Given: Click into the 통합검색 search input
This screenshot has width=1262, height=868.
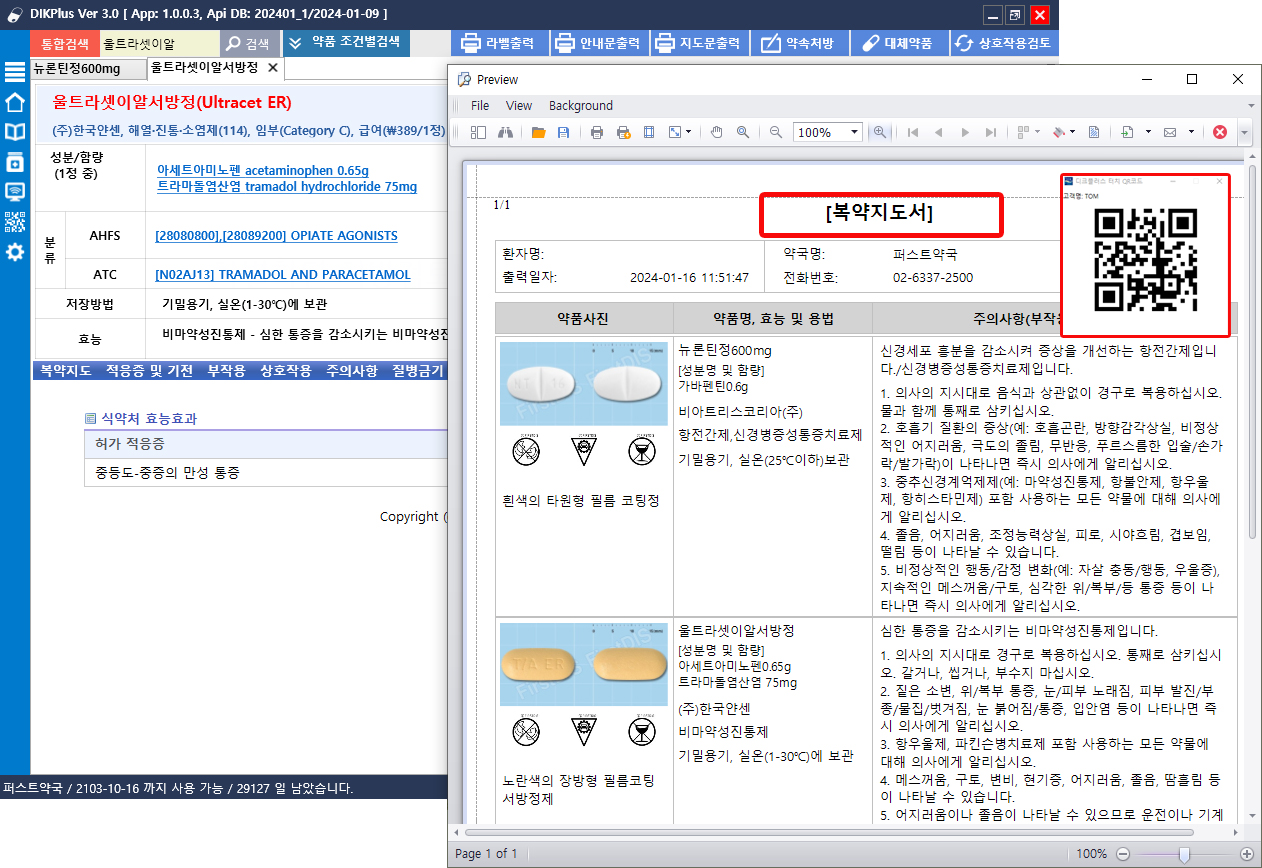Looking at the screenshot, I should pos(159,44).
